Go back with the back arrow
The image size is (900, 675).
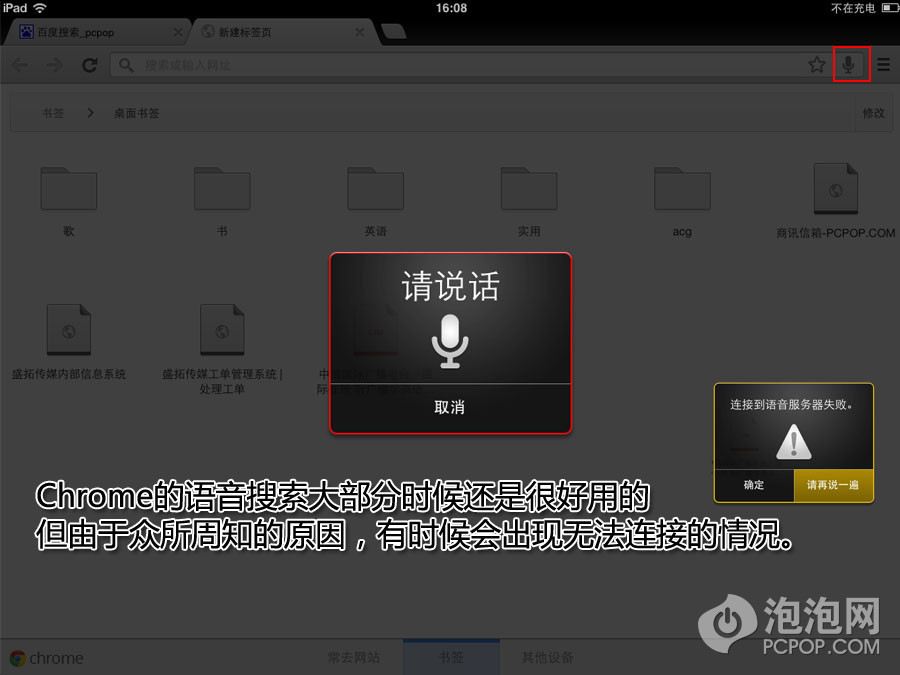pyautogui.click(x=21, y=65)
